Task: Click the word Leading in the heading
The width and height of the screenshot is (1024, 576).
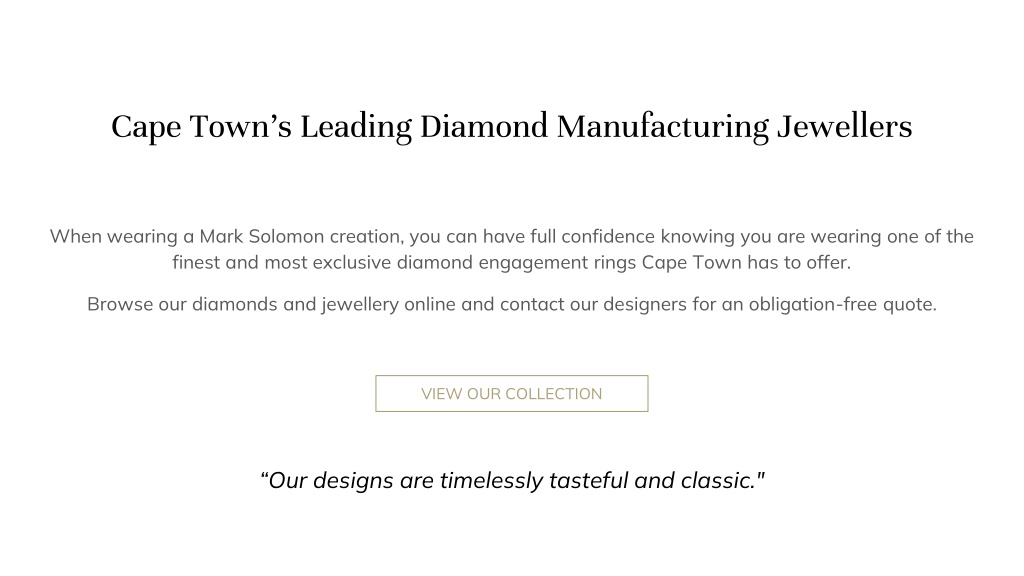Action: [356, 127]
